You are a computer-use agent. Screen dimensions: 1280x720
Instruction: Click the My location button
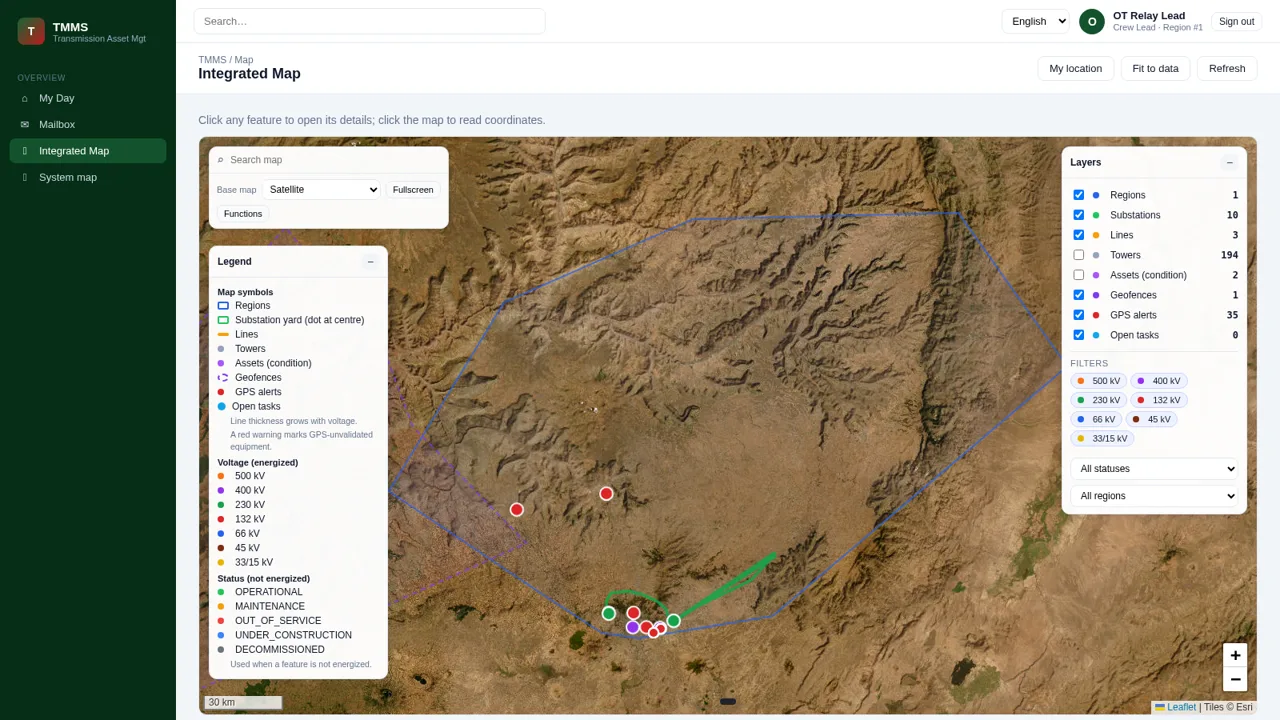click(1076, 68)
